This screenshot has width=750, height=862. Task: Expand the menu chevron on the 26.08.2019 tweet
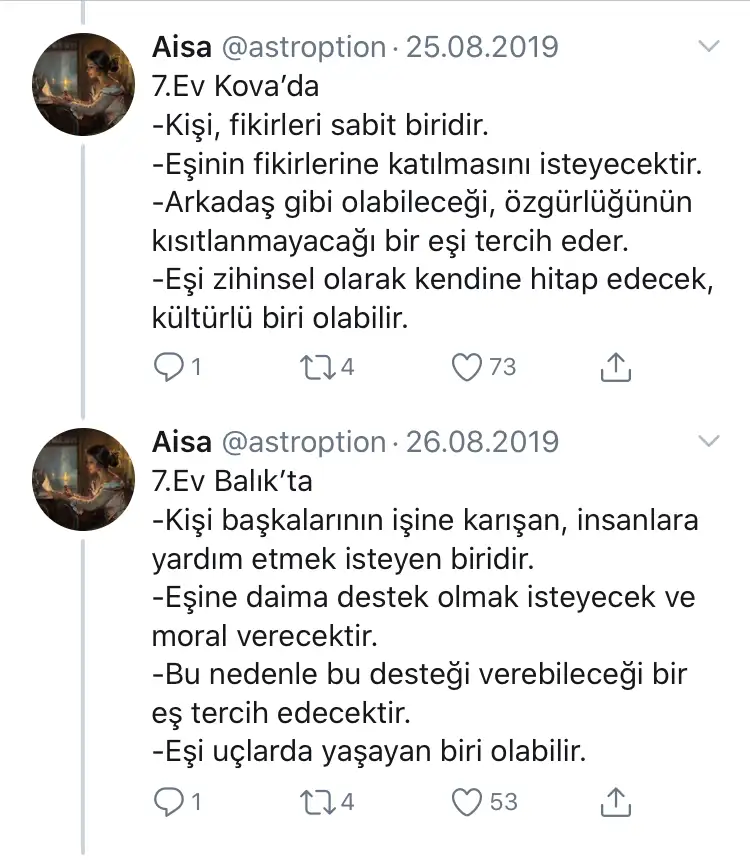(x=708, y=441)
